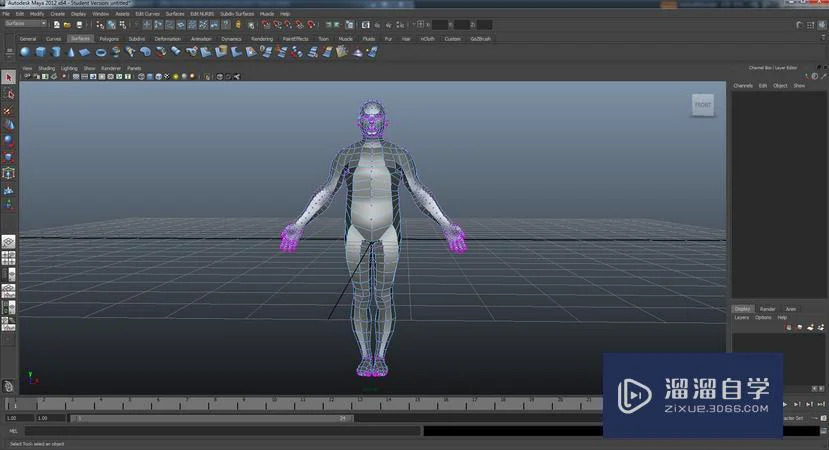Create a NURBS plane from the shelf
The width and height of the screenshot is (829, 450).
pos(85,52)
